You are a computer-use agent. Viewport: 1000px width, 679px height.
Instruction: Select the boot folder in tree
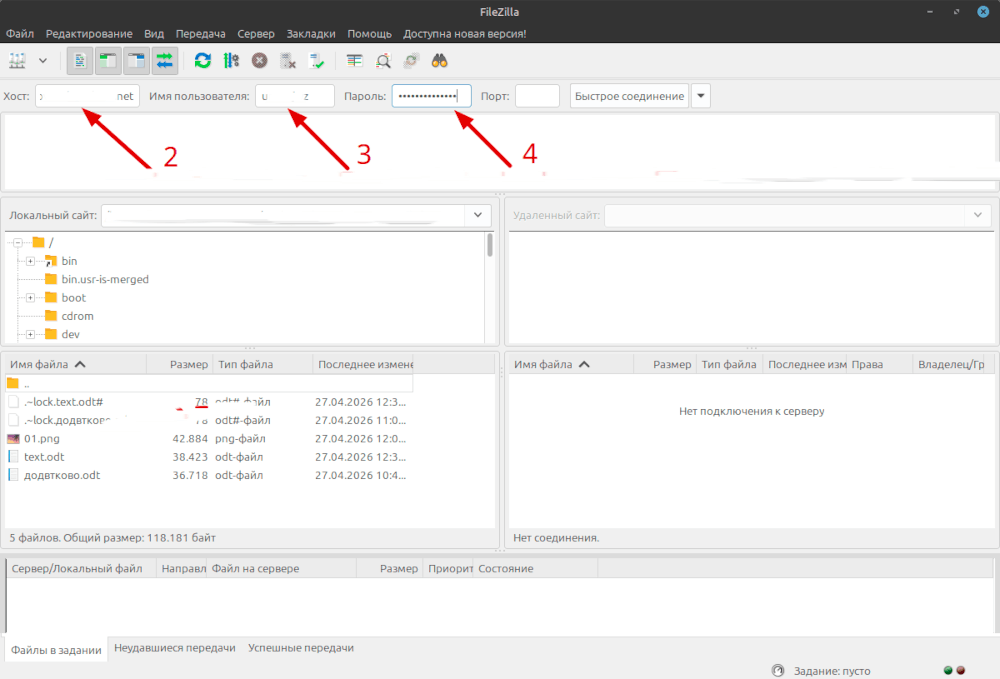click(73, 298)
